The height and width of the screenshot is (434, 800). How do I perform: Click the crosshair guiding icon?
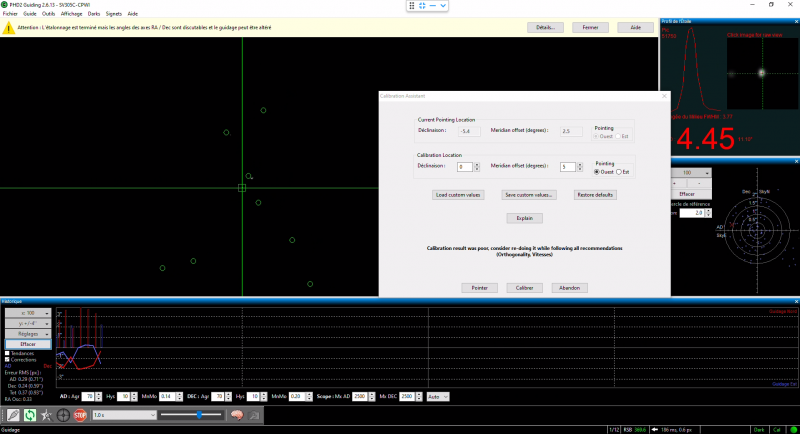pyautogui.click(x=63, y=415)
